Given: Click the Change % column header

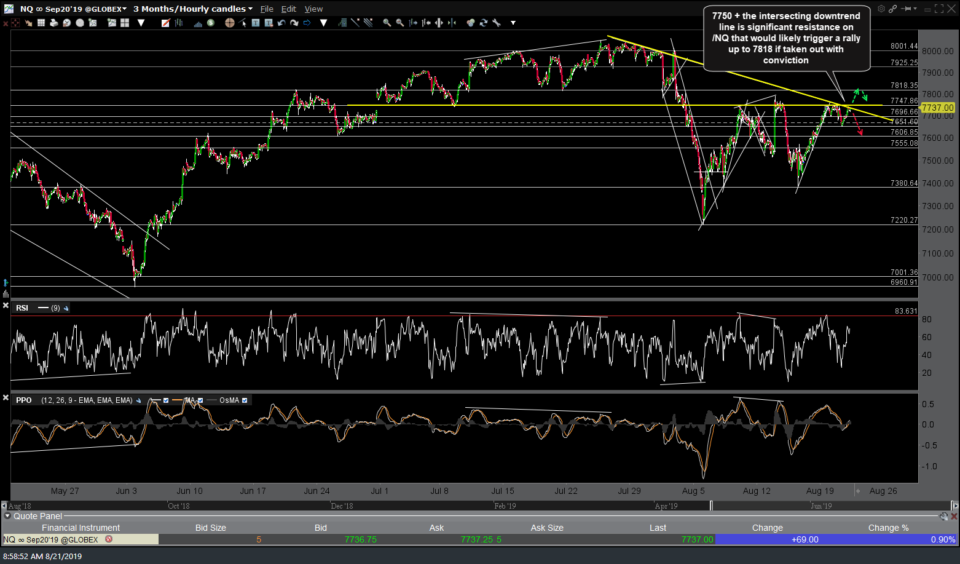Looking at the screenshot, I should [888, 528].
